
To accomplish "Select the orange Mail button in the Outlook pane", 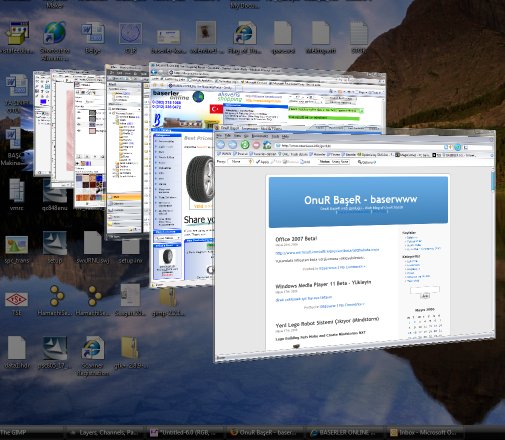I will point(124,197).
